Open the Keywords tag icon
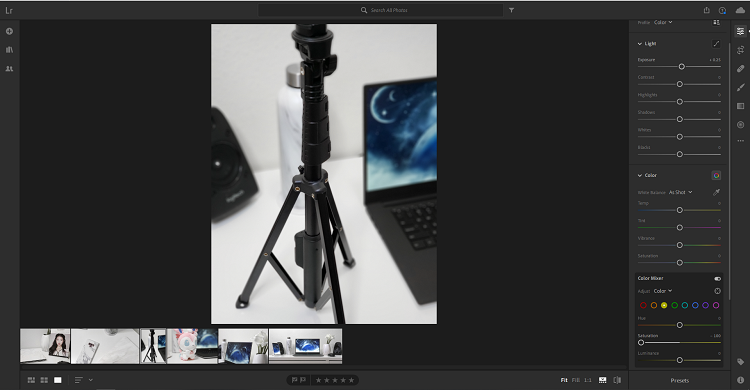The height and width of the screenshot is (390, 750). 740,362
